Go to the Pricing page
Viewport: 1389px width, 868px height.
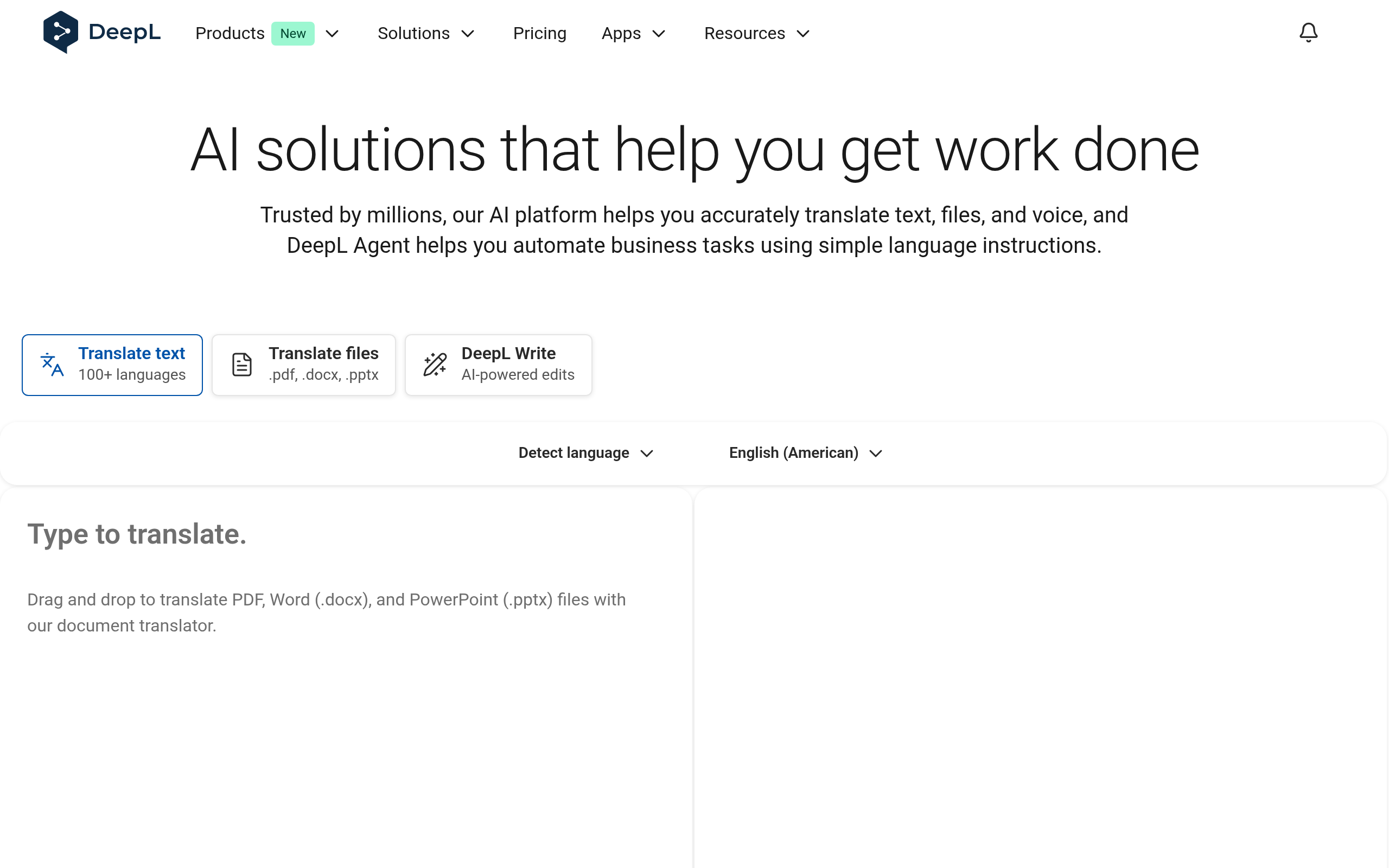coord(539,33)
